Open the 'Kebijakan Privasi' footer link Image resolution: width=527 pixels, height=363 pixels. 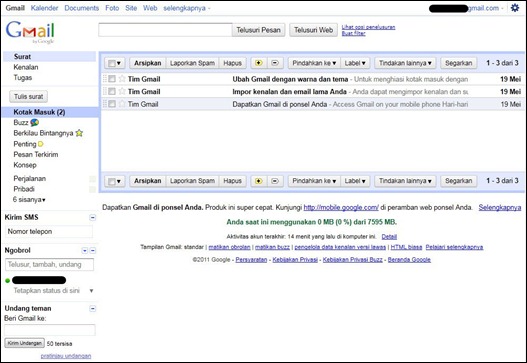pos(295,259)
